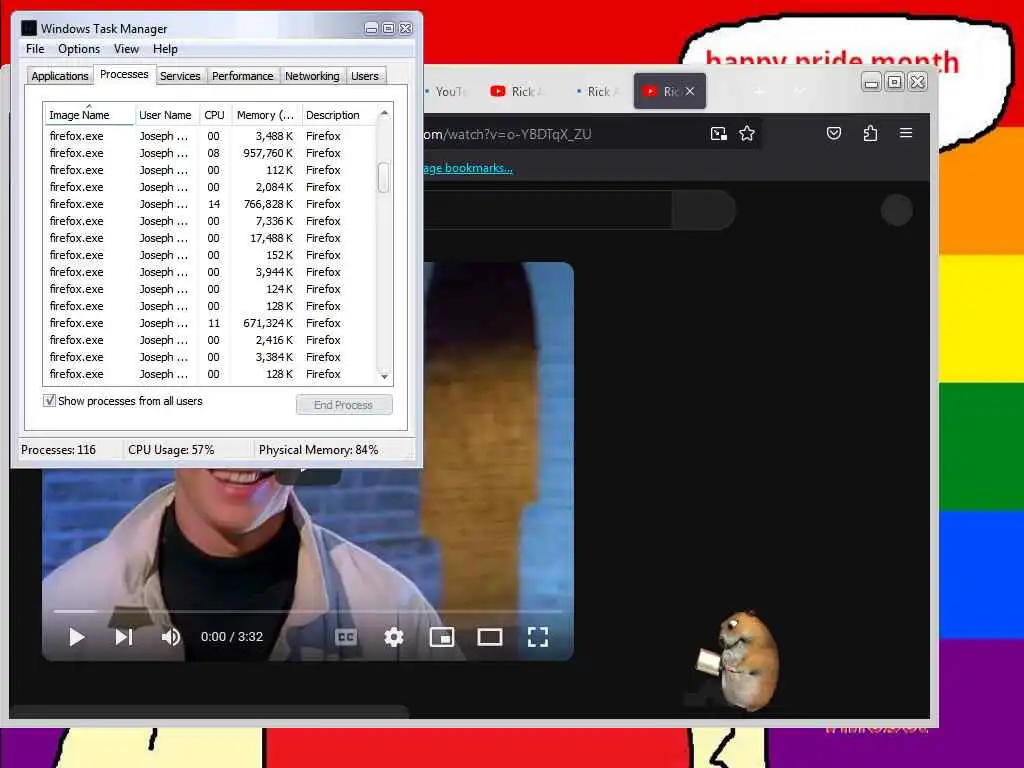Click the Physical Memory status entry
This screenshot has width=1024, height=768.
(319, 450)
